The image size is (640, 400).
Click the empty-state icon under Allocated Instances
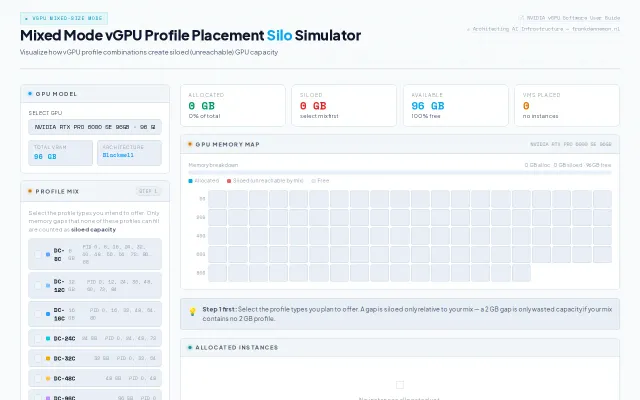pyautogui.click(x=400, y=384)
